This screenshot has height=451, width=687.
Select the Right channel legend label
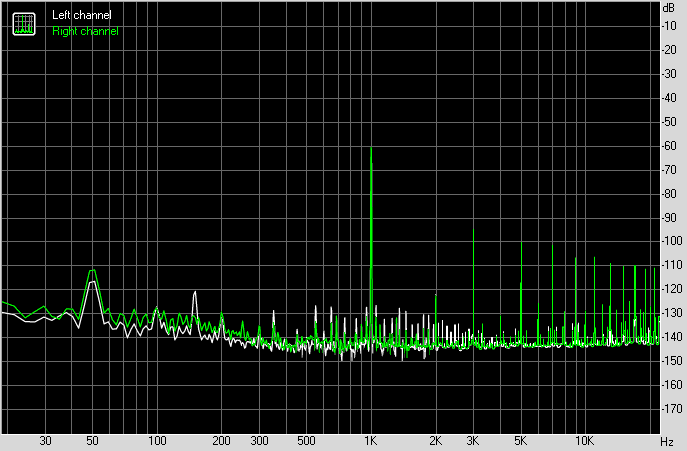tap(85, 31)
